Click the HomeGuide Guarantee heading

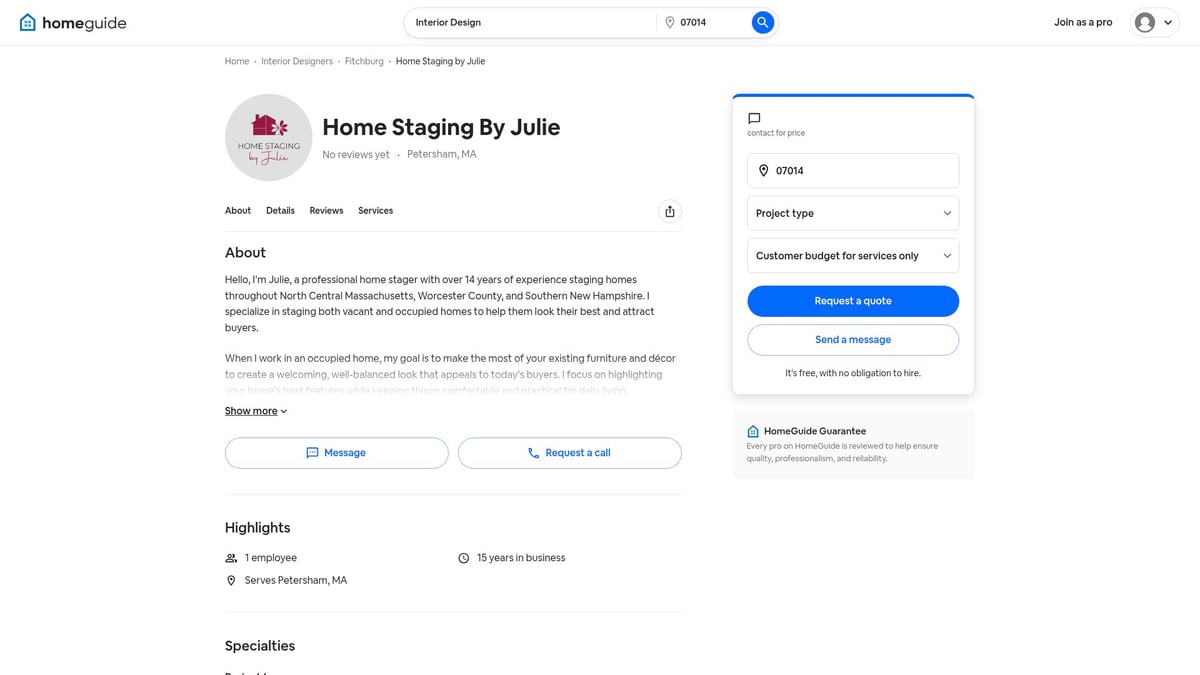(x=815, y=431)
